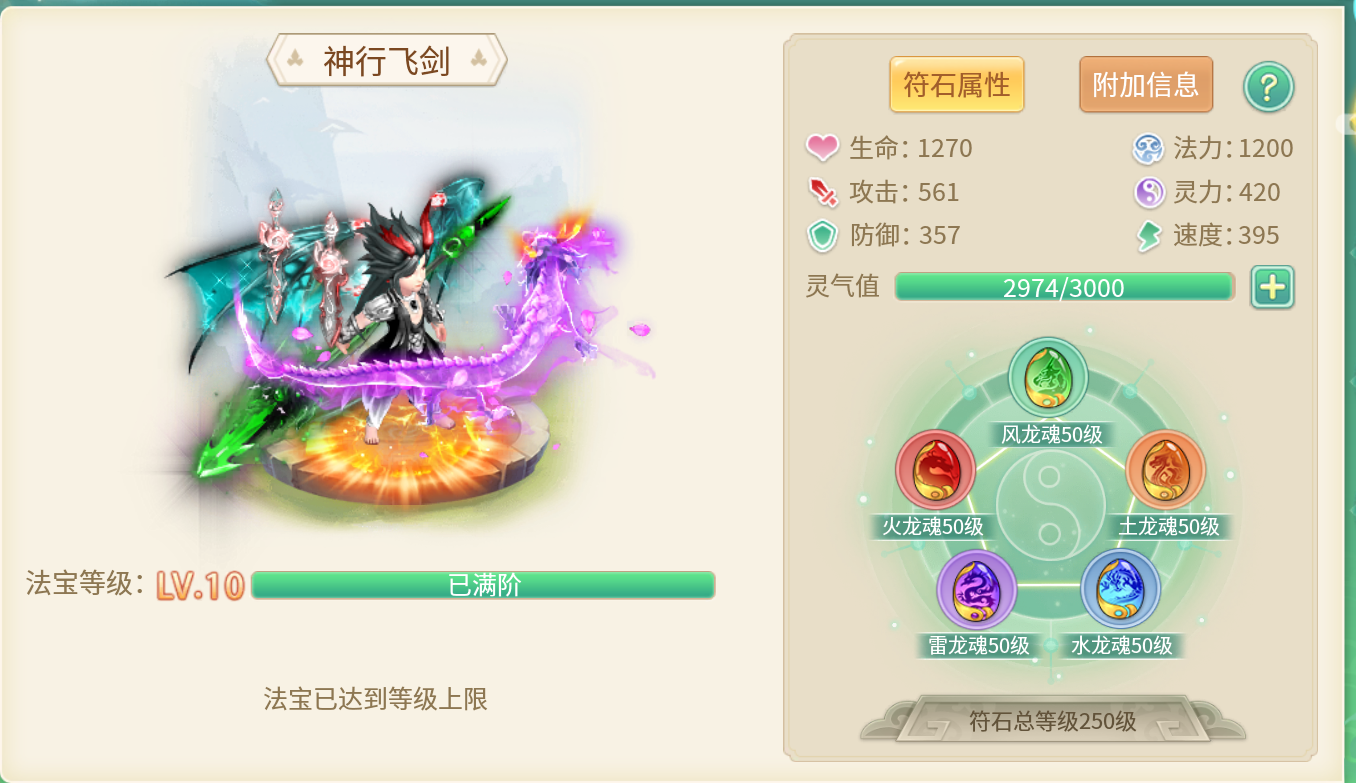Click the 符石总等级250级 banner

point(1053,720)
